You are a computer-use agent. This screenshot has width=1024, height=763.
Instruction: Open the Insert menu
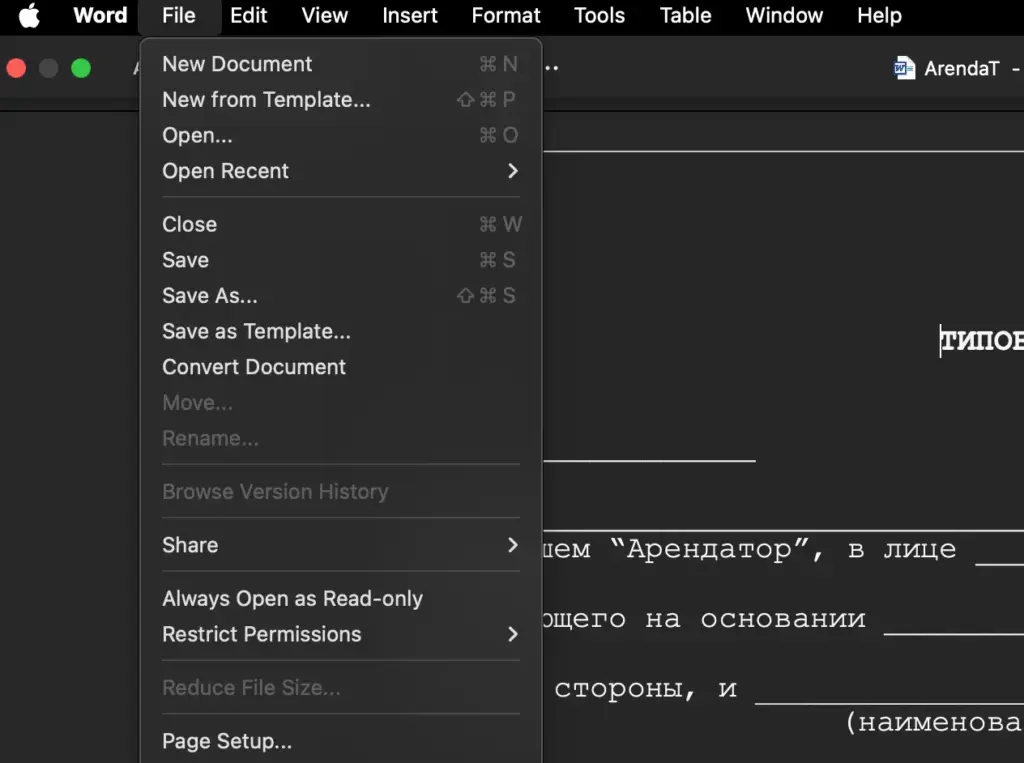409,15
